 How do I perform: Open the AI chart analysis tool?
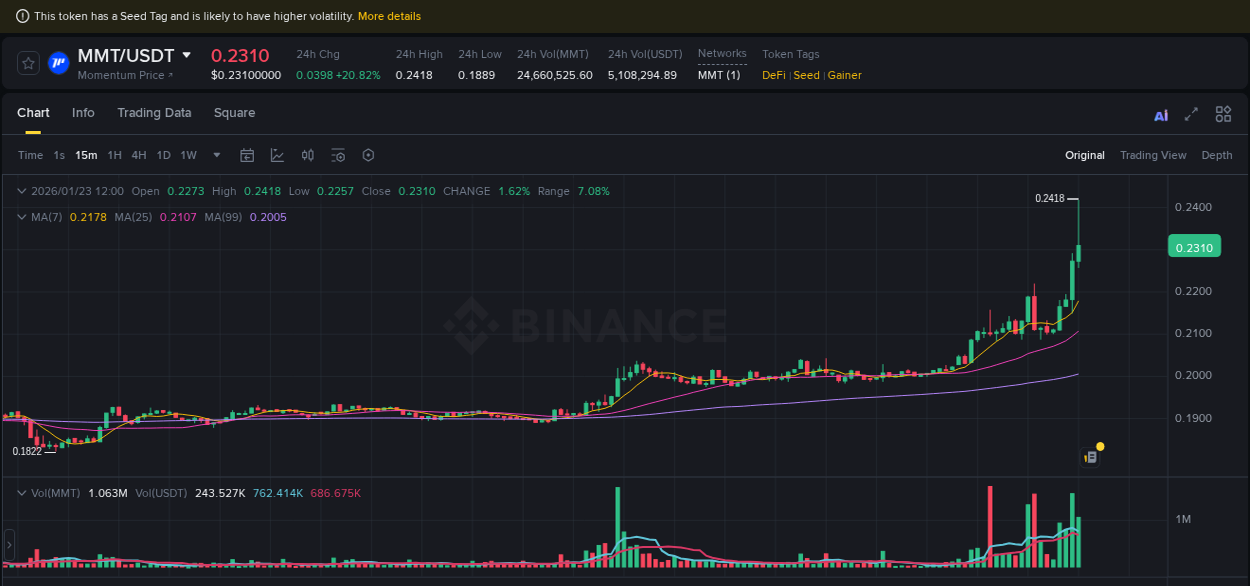point(1160,115)
